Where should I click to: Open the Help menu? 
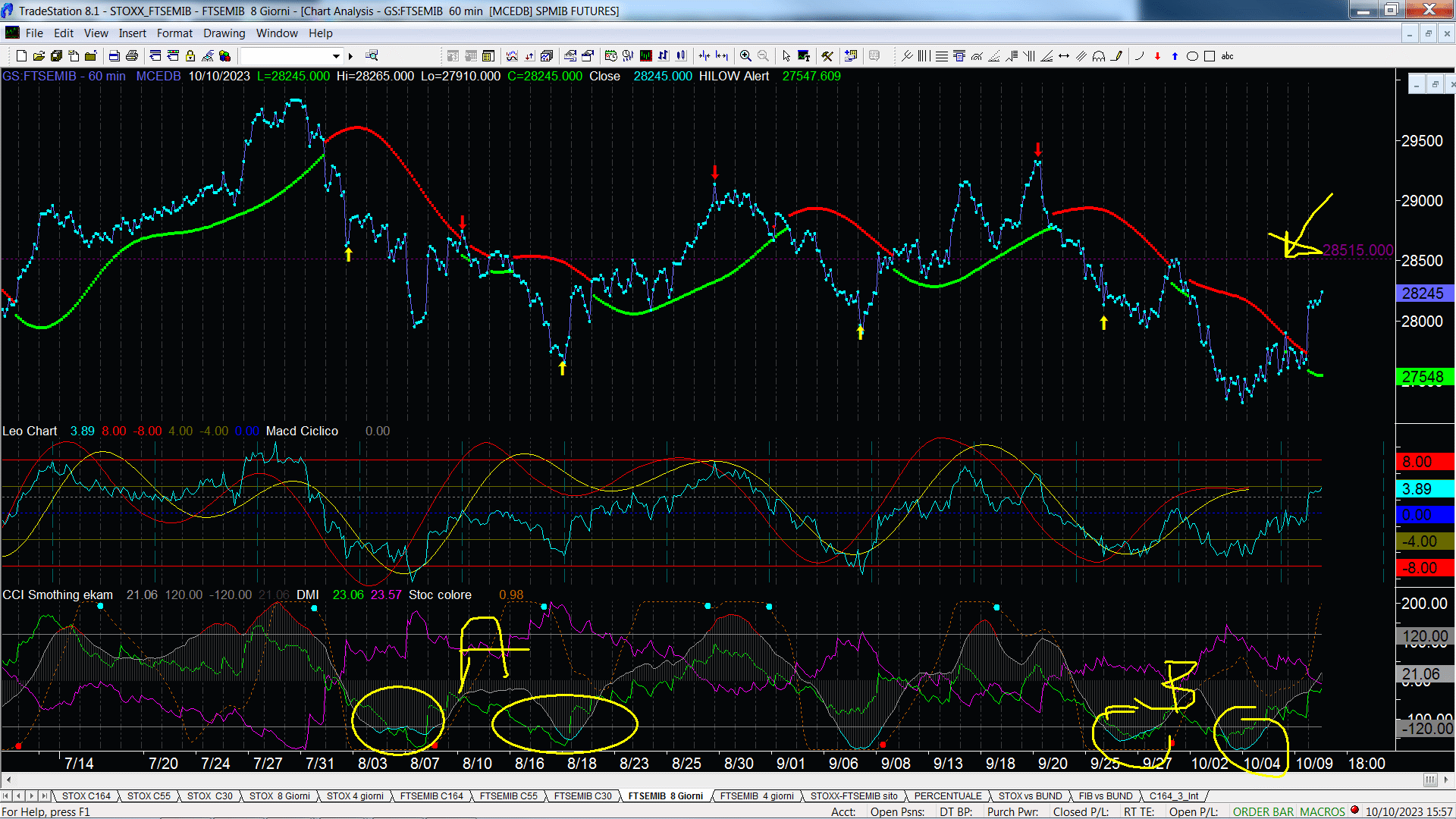[x=321, y=33]
